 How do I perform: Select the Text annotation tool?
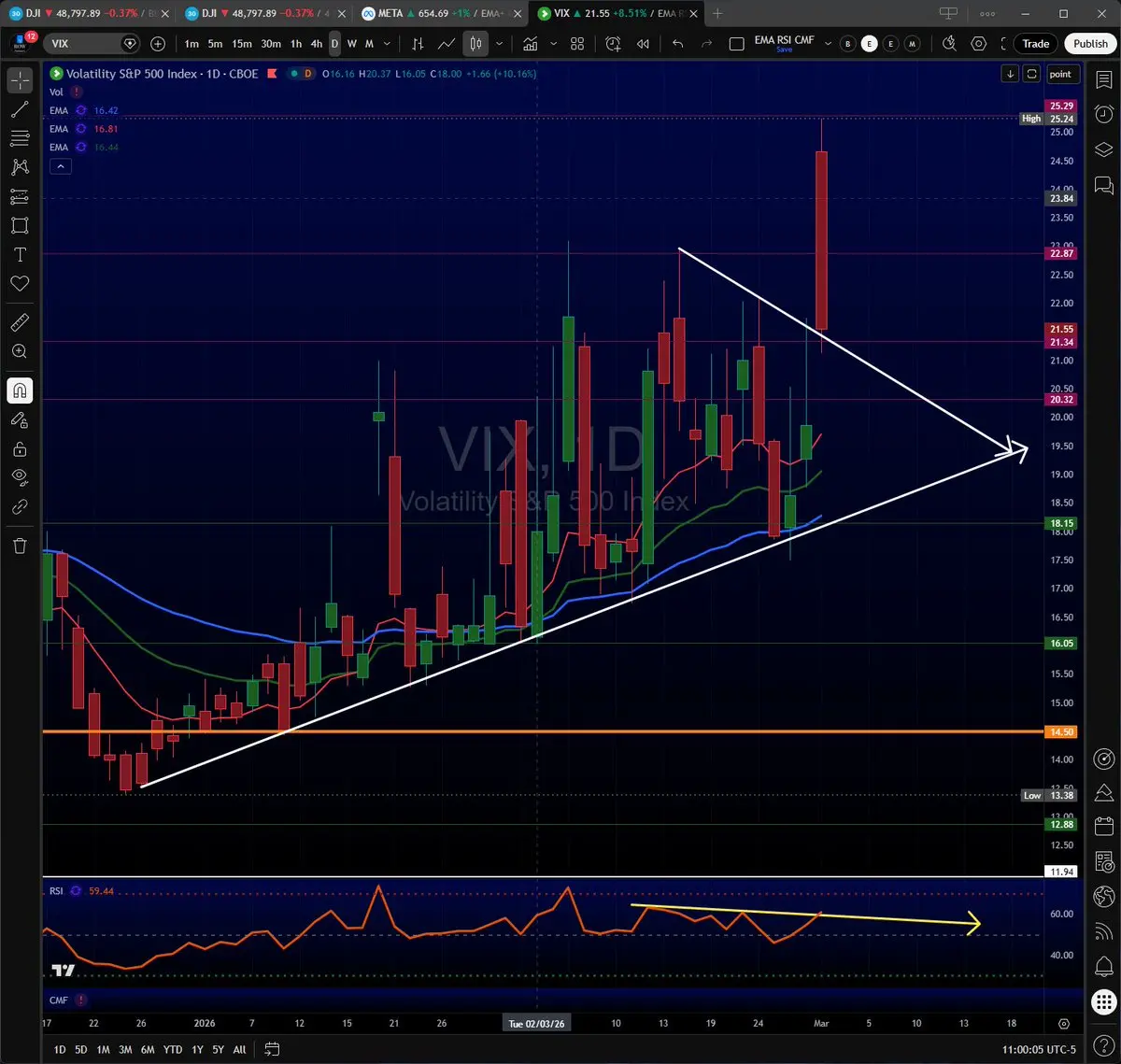(19, 254)
